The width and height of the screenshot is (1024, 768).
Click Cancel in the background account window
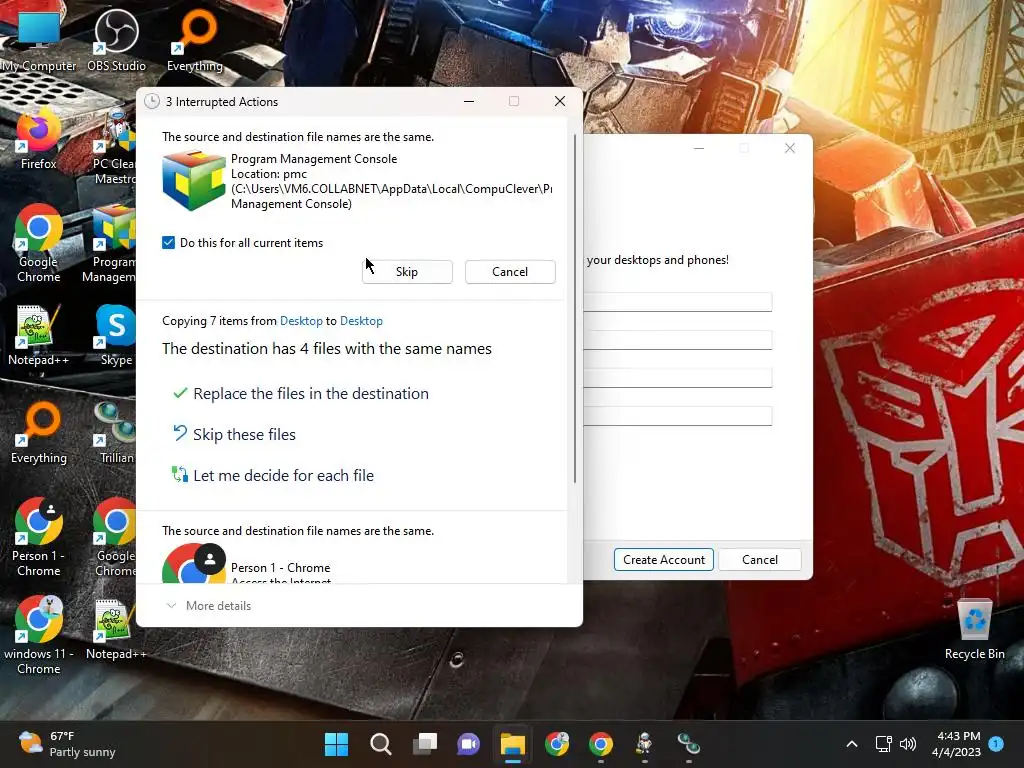tap(760, 560)
